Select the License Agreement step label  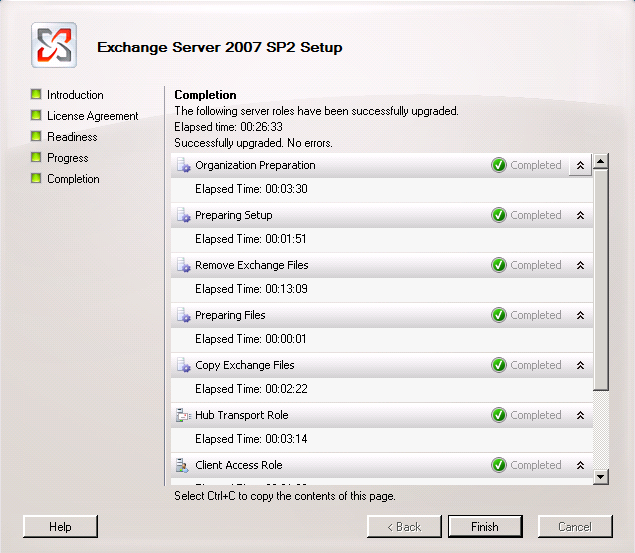point(93,116)
